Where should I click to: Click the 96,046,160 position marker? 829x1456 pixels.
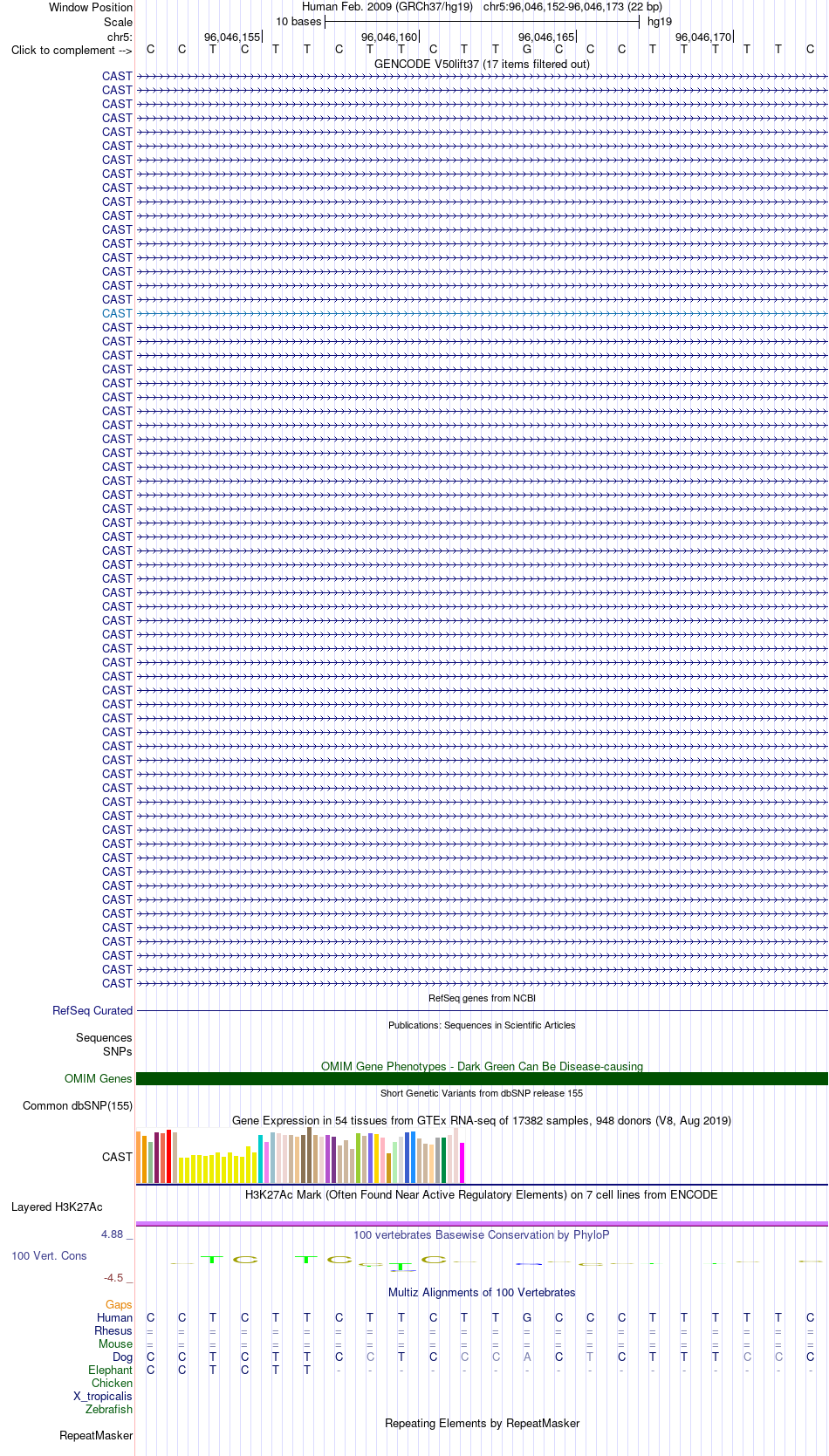coord(389,37)
